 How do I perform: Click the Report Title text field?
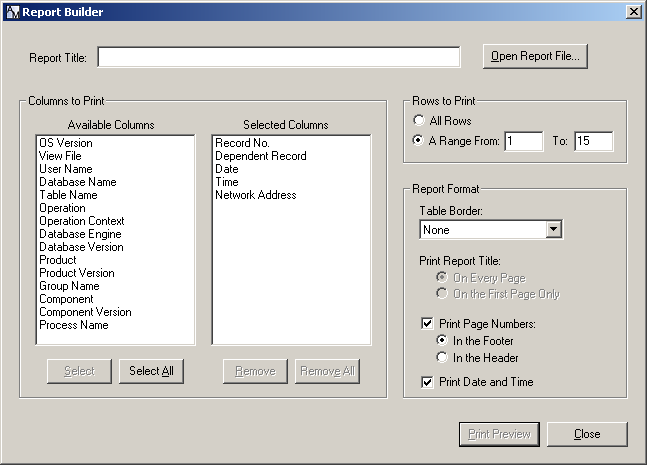click(x=278, y=57)
